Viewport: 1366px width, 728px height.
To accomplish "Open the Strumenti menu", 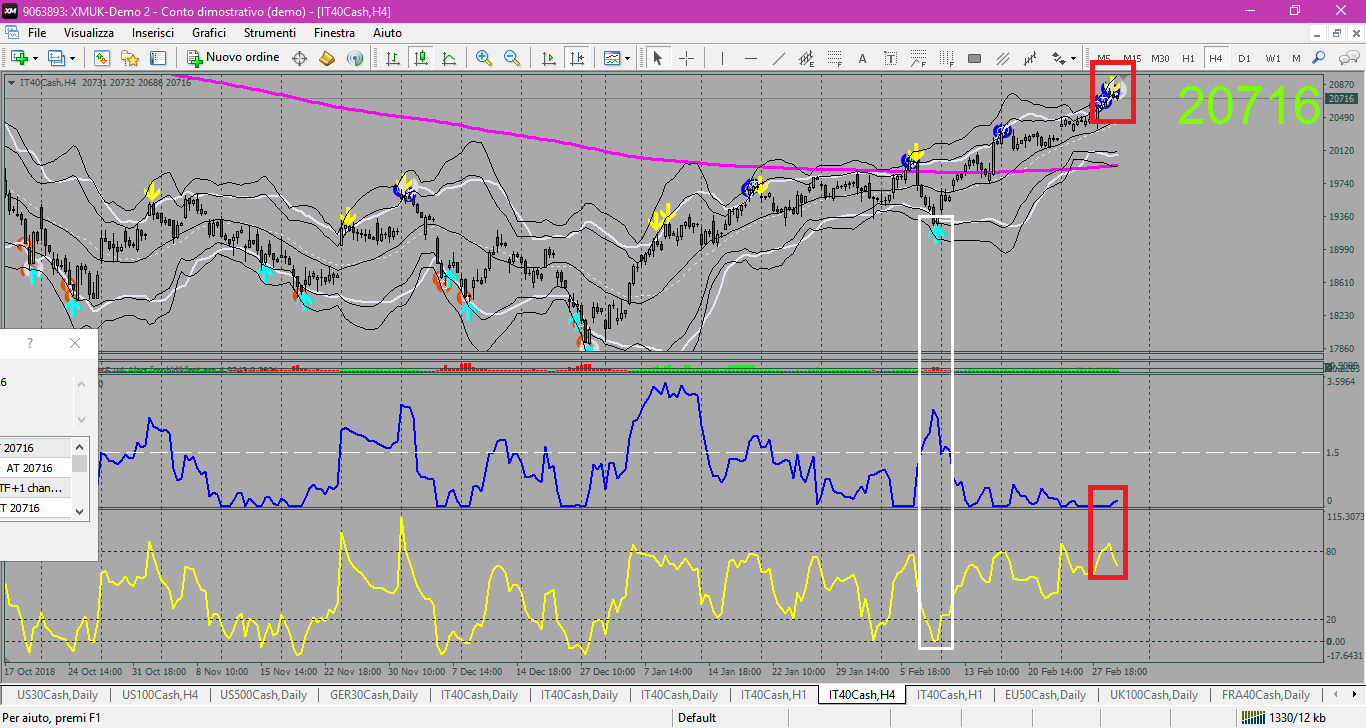I will [x=270, y=33].
